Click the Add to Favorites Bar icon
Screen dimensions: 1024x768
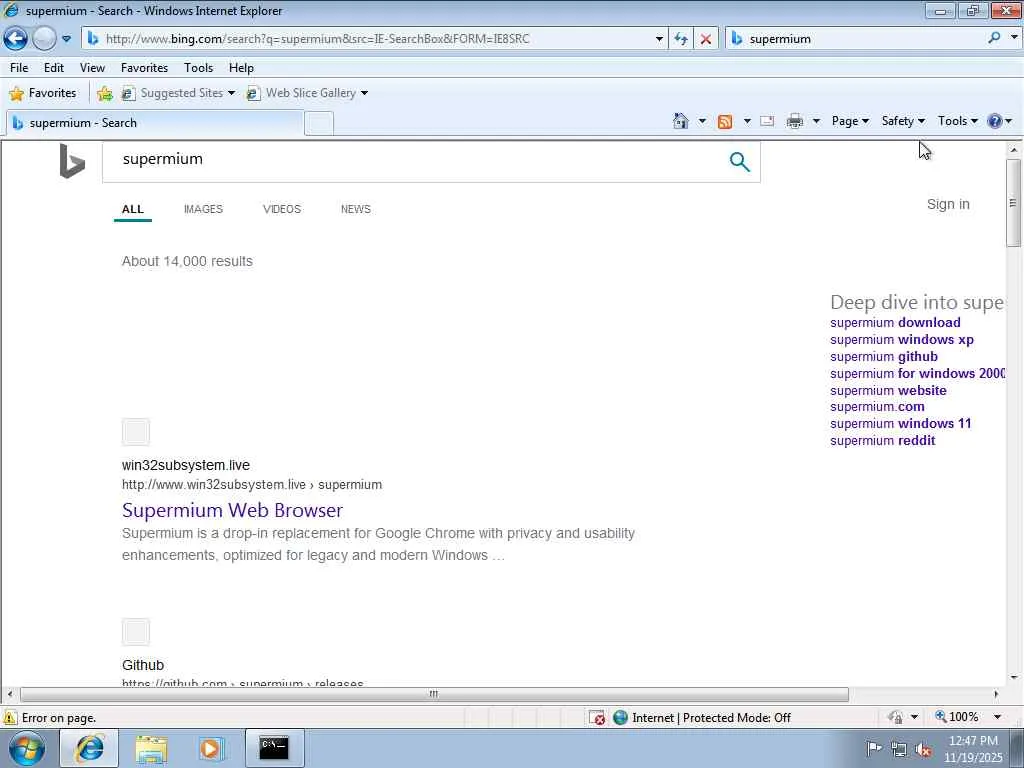point(104,93)
